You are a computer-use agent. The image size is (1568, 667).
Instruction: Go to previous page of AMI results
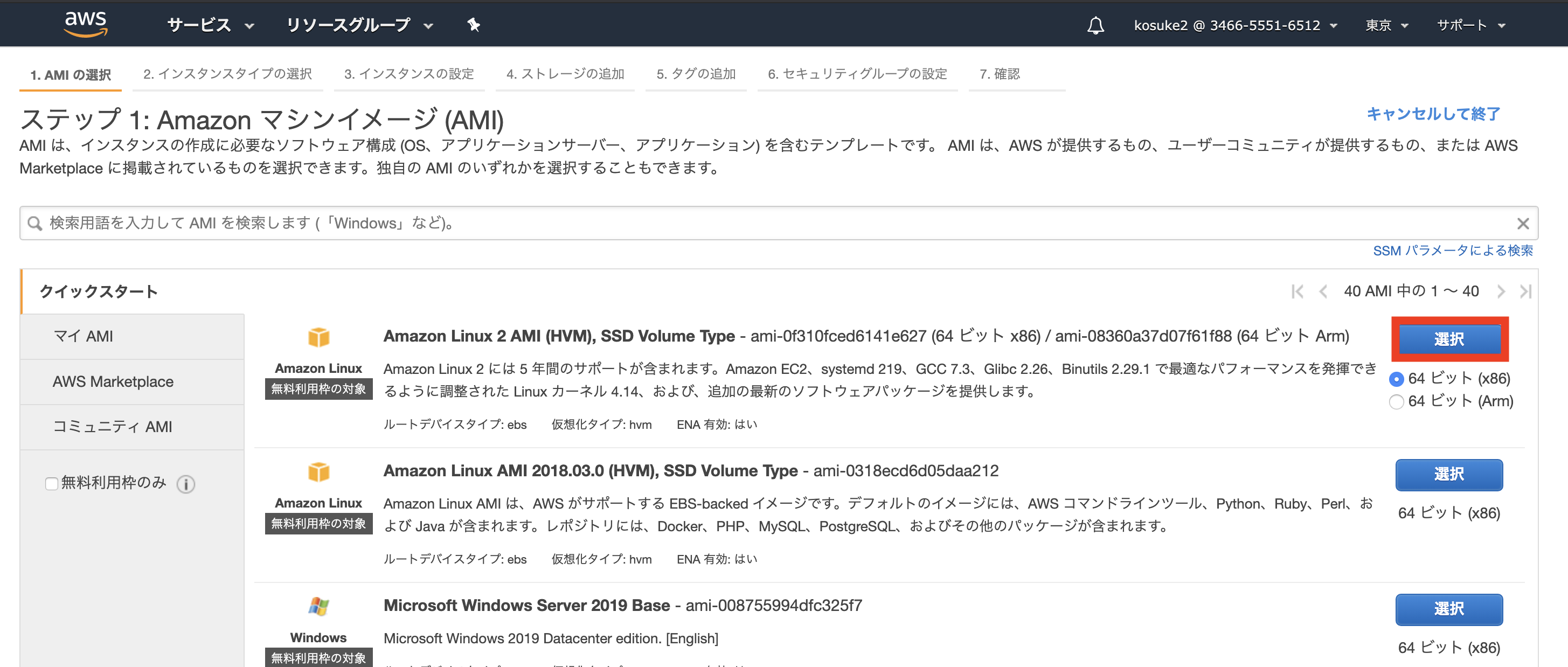click(x=1323, y=291)
